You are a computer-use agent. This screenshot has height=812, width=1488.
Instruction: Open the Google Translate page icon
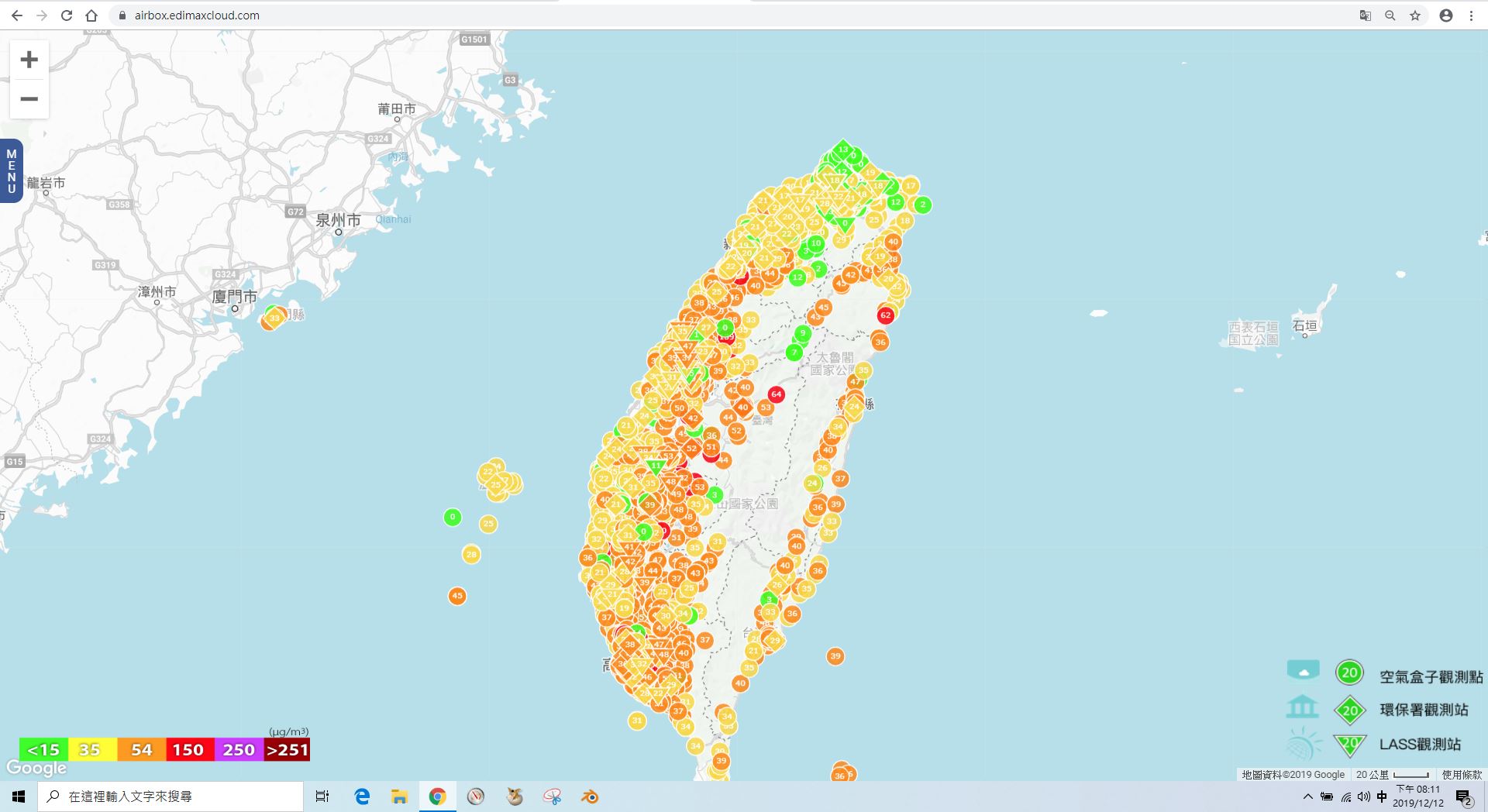[1366, 15]
